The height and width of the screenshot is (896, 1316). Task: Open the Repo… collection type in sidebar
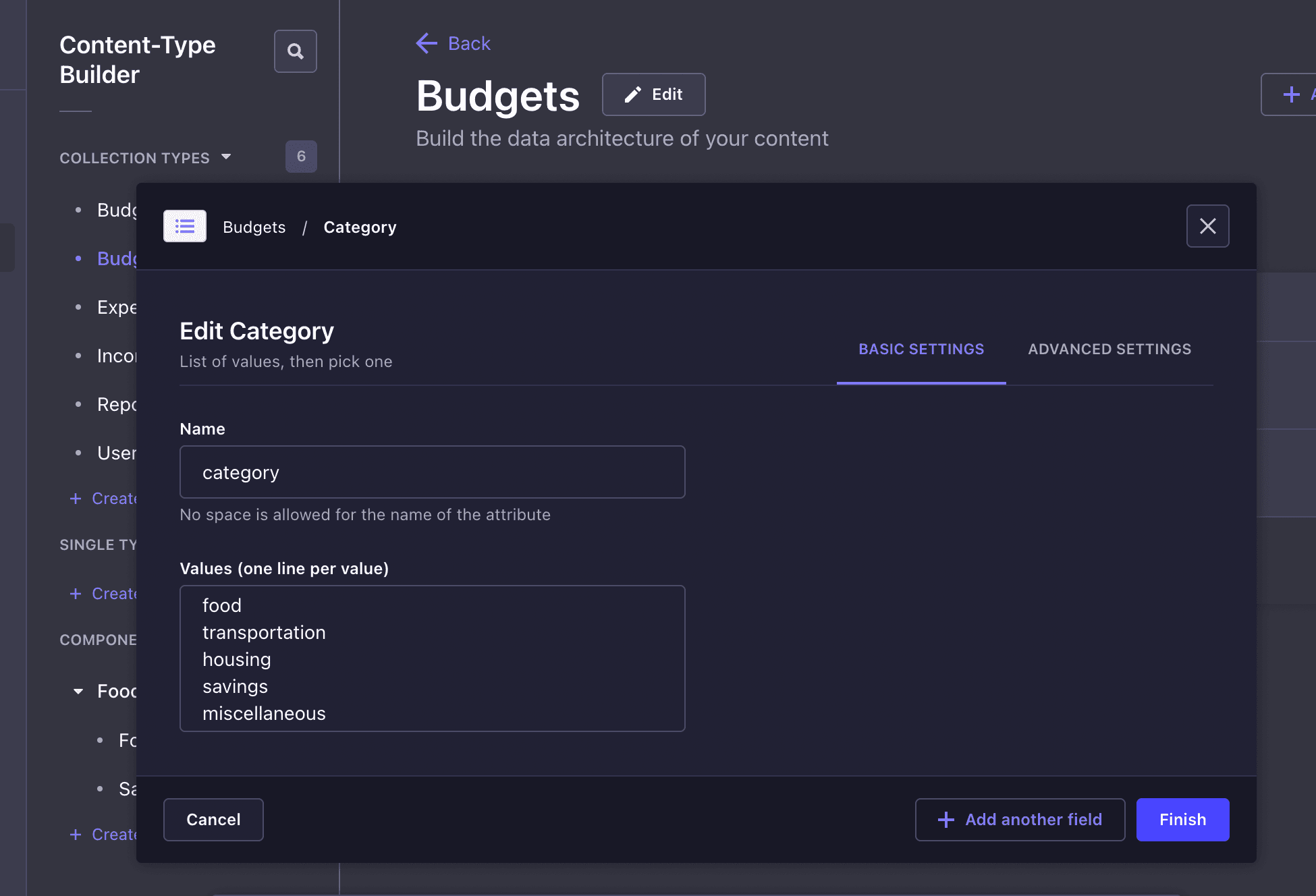pos(117,405)
